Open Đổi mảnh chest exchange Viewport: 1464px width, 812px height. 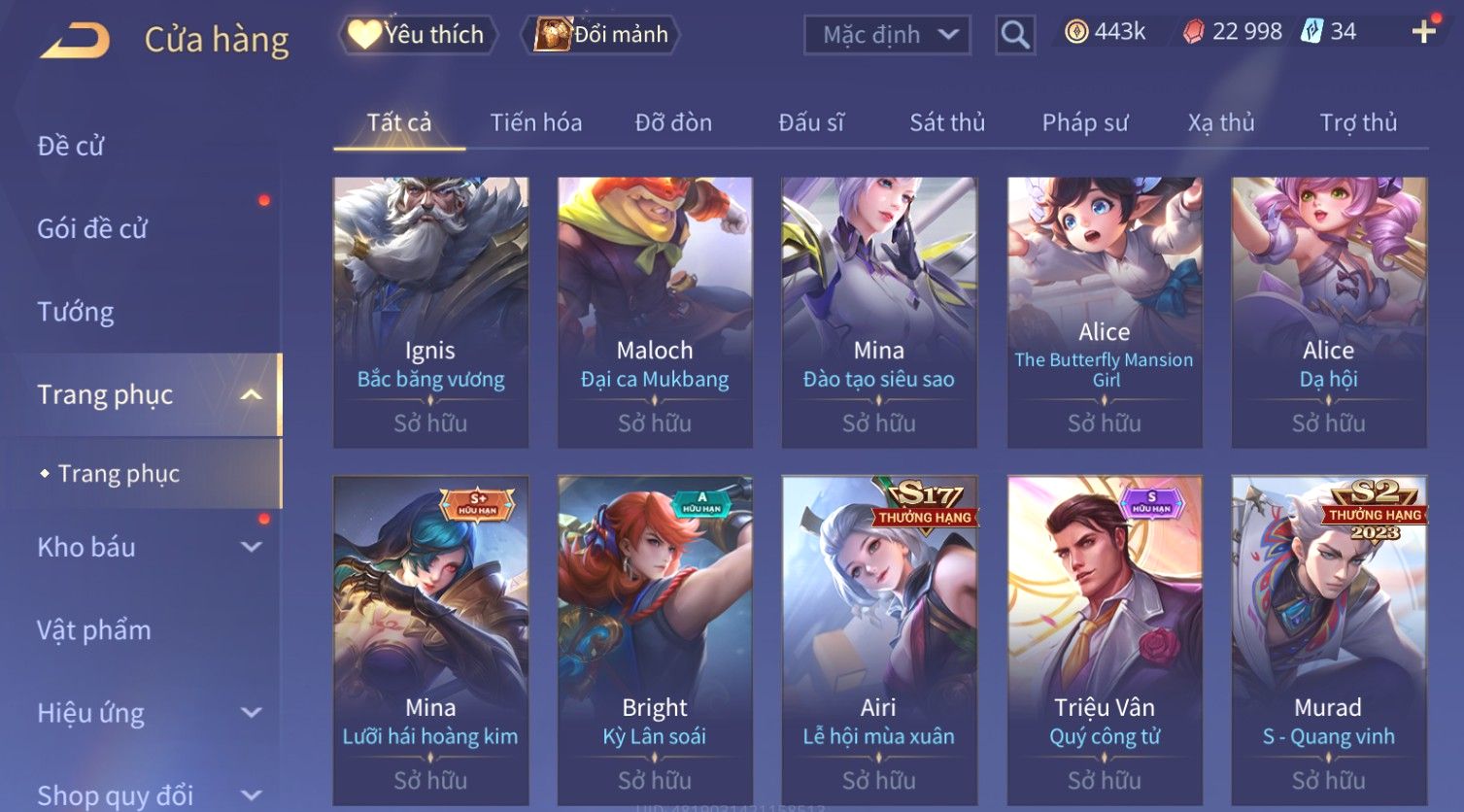pos(600,35)
